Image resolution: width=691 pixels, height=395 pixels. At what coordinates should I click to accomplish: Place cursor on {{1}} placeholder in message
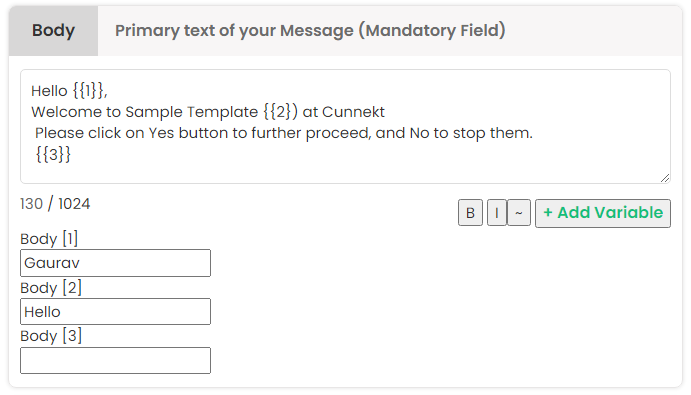[x=88, y=91]
